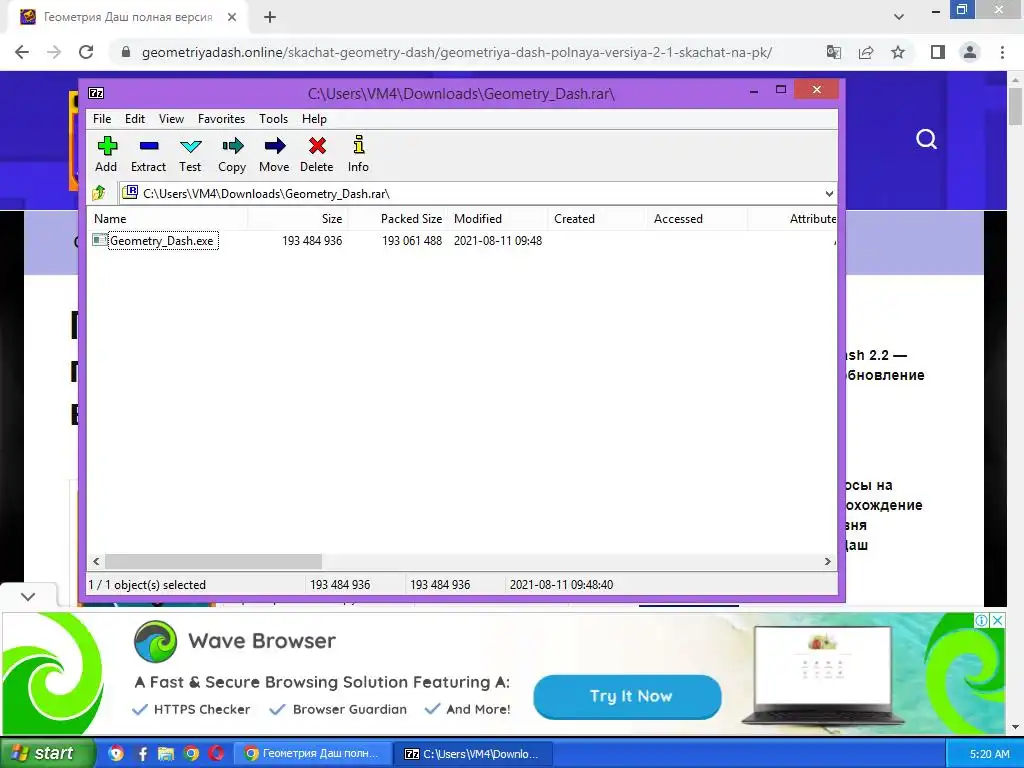
Task: Click the Chrome back arrow
Action: (x=22, y=52)
